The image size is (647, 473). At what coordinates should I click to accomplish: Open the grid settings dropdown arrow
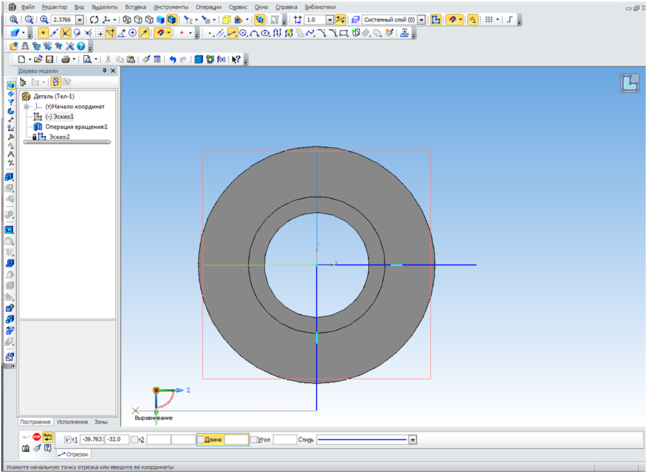[x=497, y=19]
